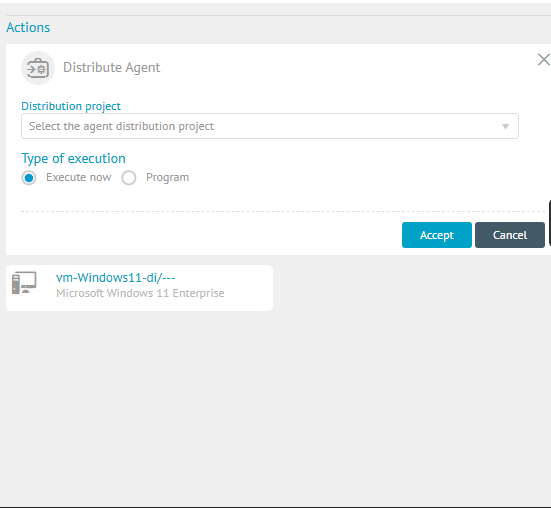Click the "Execute now" option label
551x508 pixels.
[x=79, y=177]
